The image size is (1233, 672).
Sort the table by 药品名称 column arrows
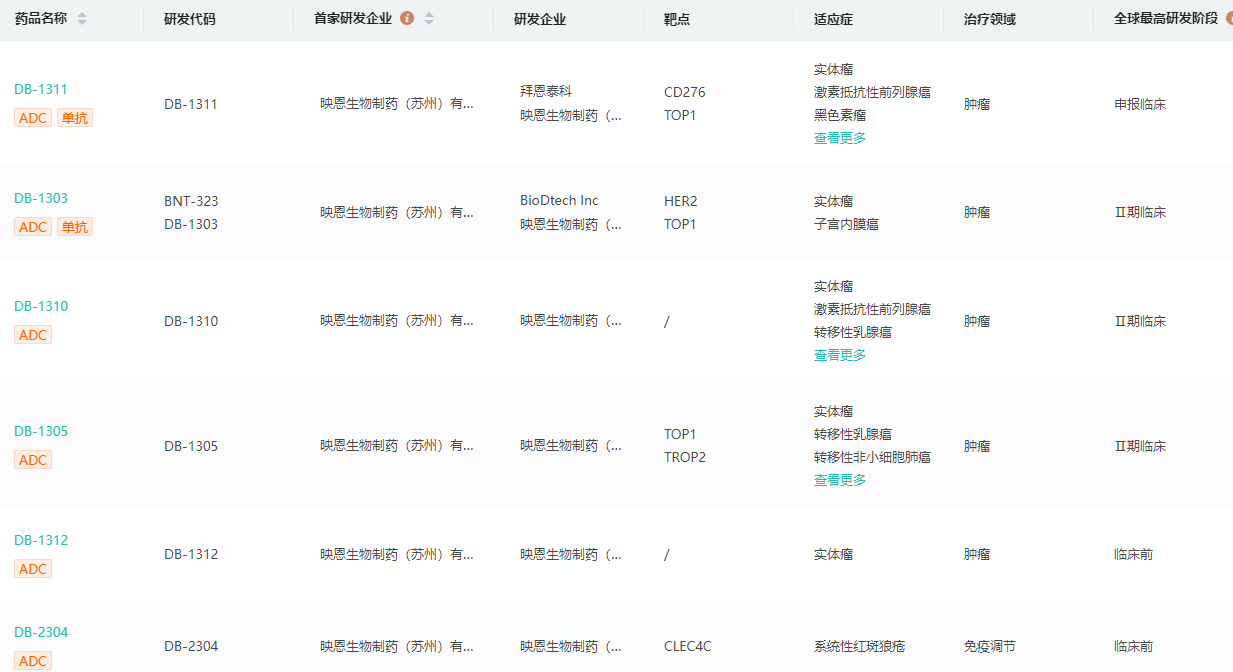point(82,19)
